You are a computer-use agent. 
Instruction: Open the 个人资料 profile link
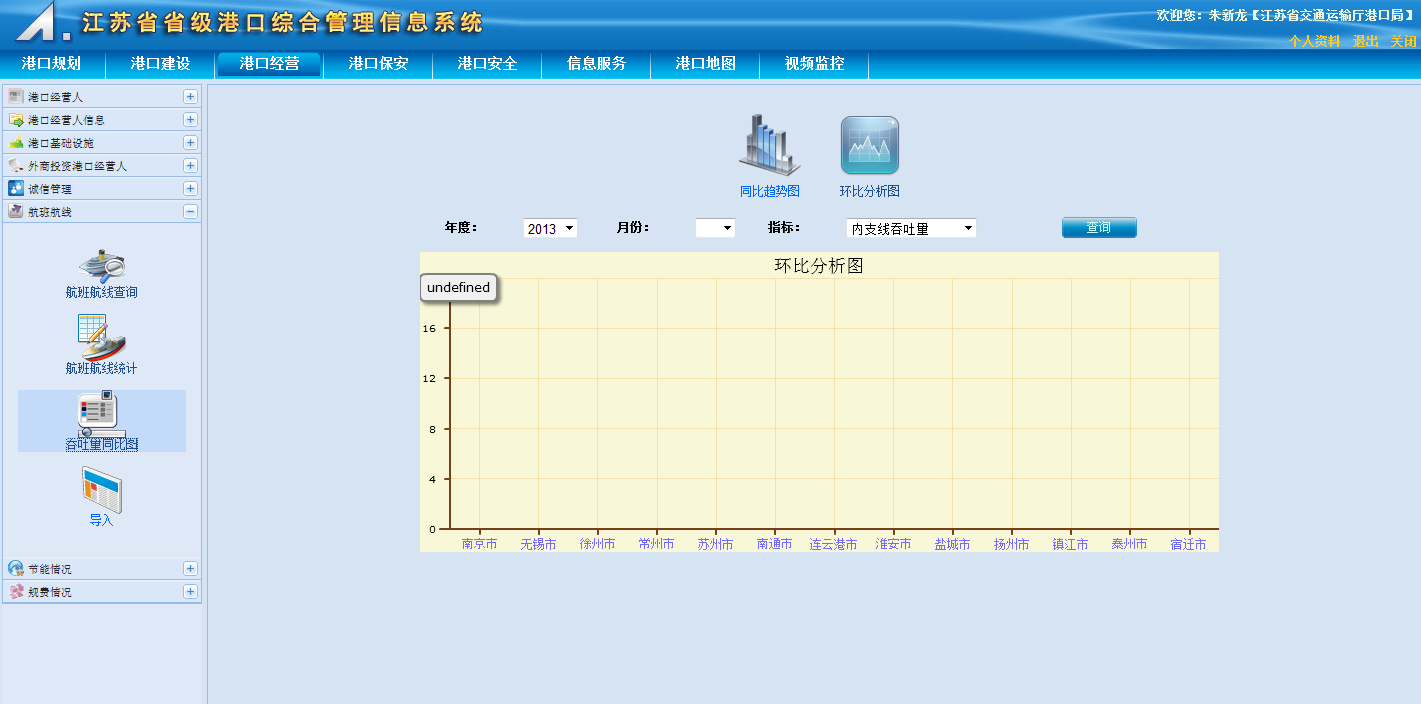tap(1314, 41)
